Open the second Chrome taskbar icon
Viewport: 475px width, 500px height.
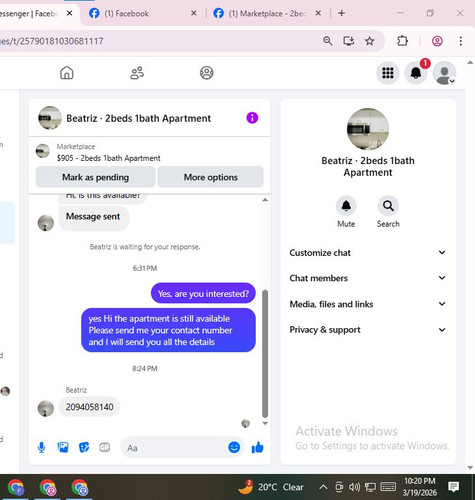point(48,487)
